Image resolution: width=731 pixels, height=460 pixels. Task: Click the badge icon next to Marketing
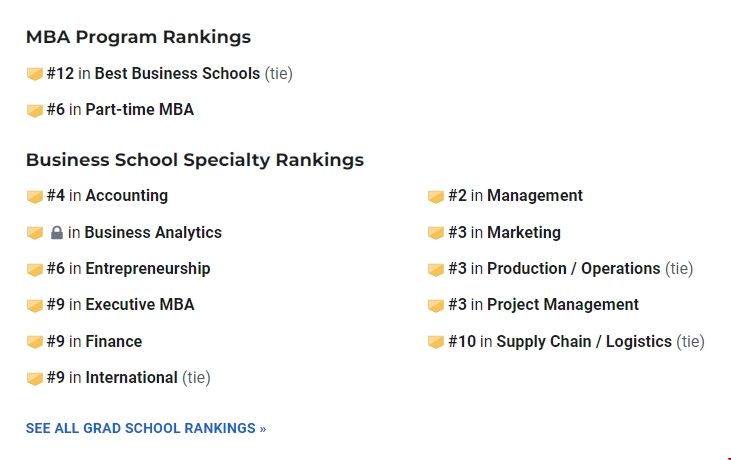[436, 233]
